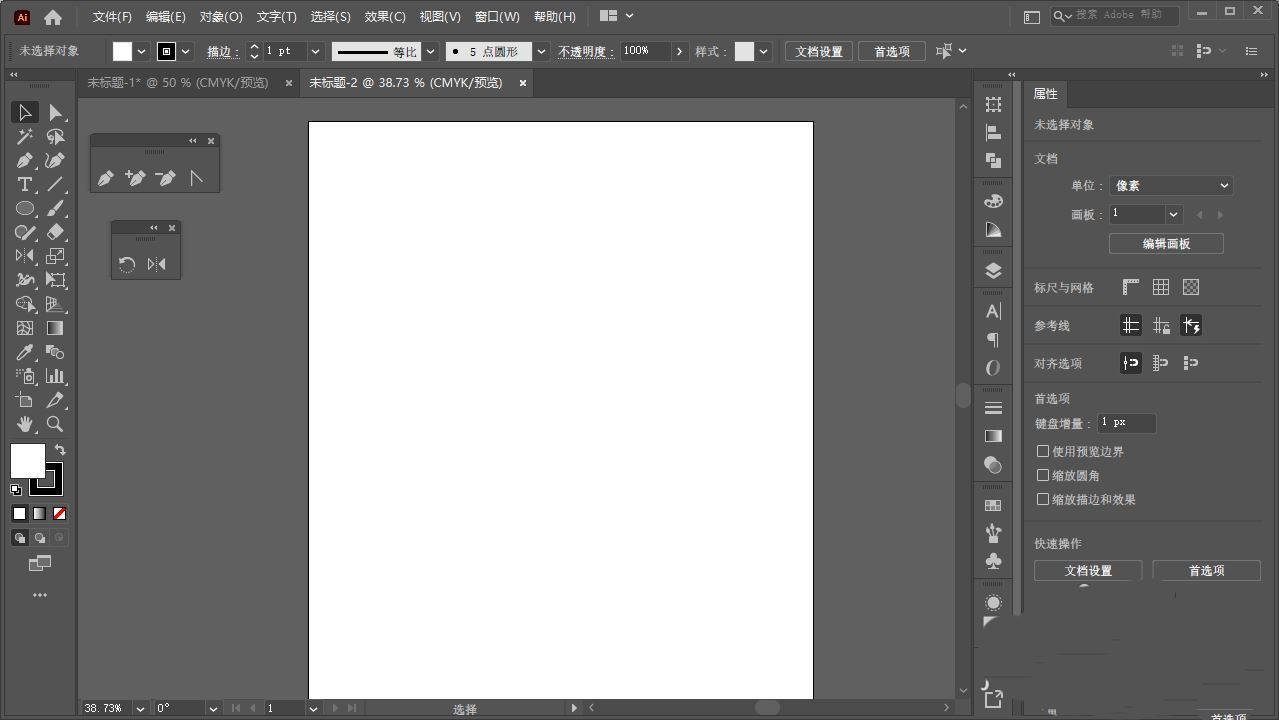The image size is (1279, 720).
Task: Click 首选项 under 快速操作
Action: (x=1206, y=570)
